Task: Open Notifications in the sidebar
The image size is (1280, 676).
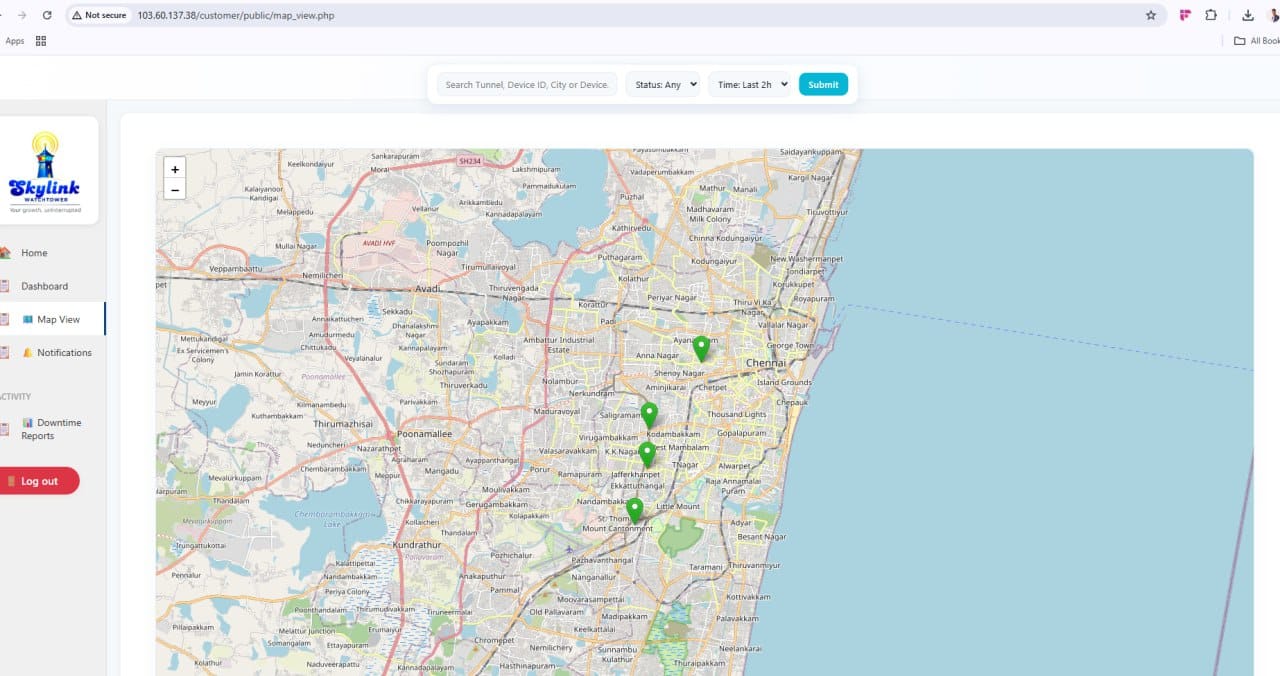Action: click(64, 353)
